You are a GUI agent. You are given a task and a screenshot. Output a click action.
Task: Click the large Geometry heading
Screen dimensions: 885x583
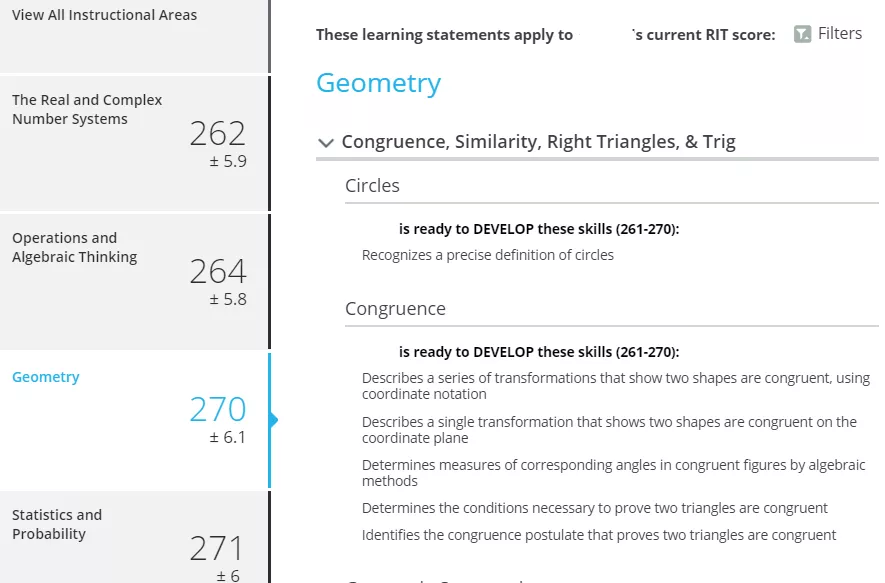click(x=378, y=84)
